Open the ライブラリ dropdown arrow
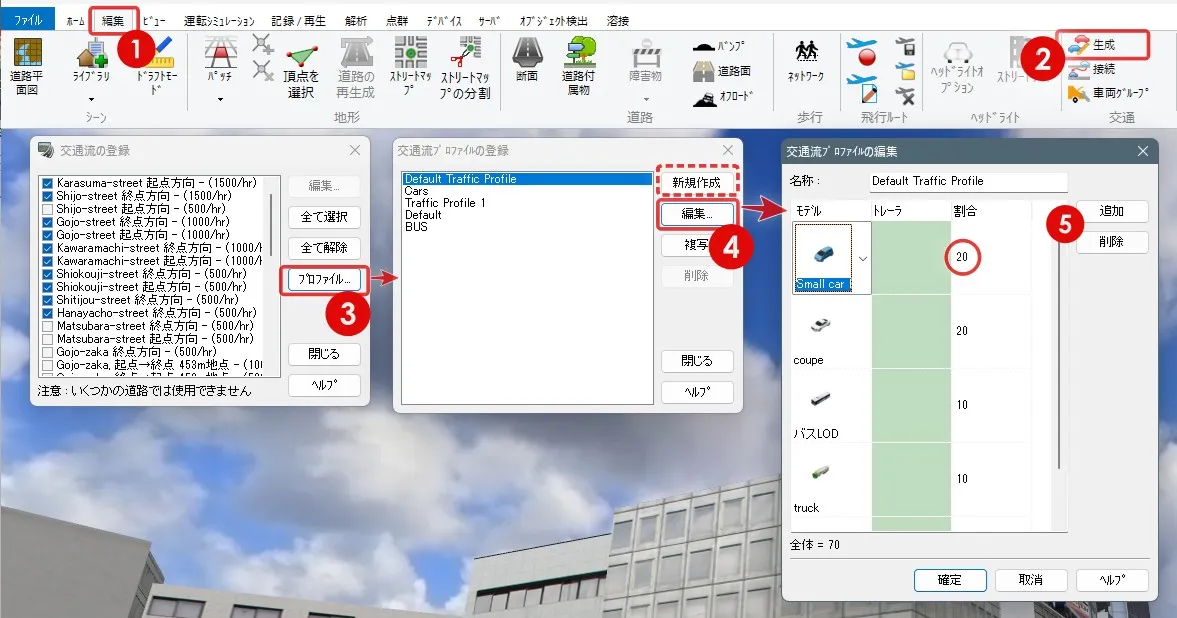 click(91, 99)
